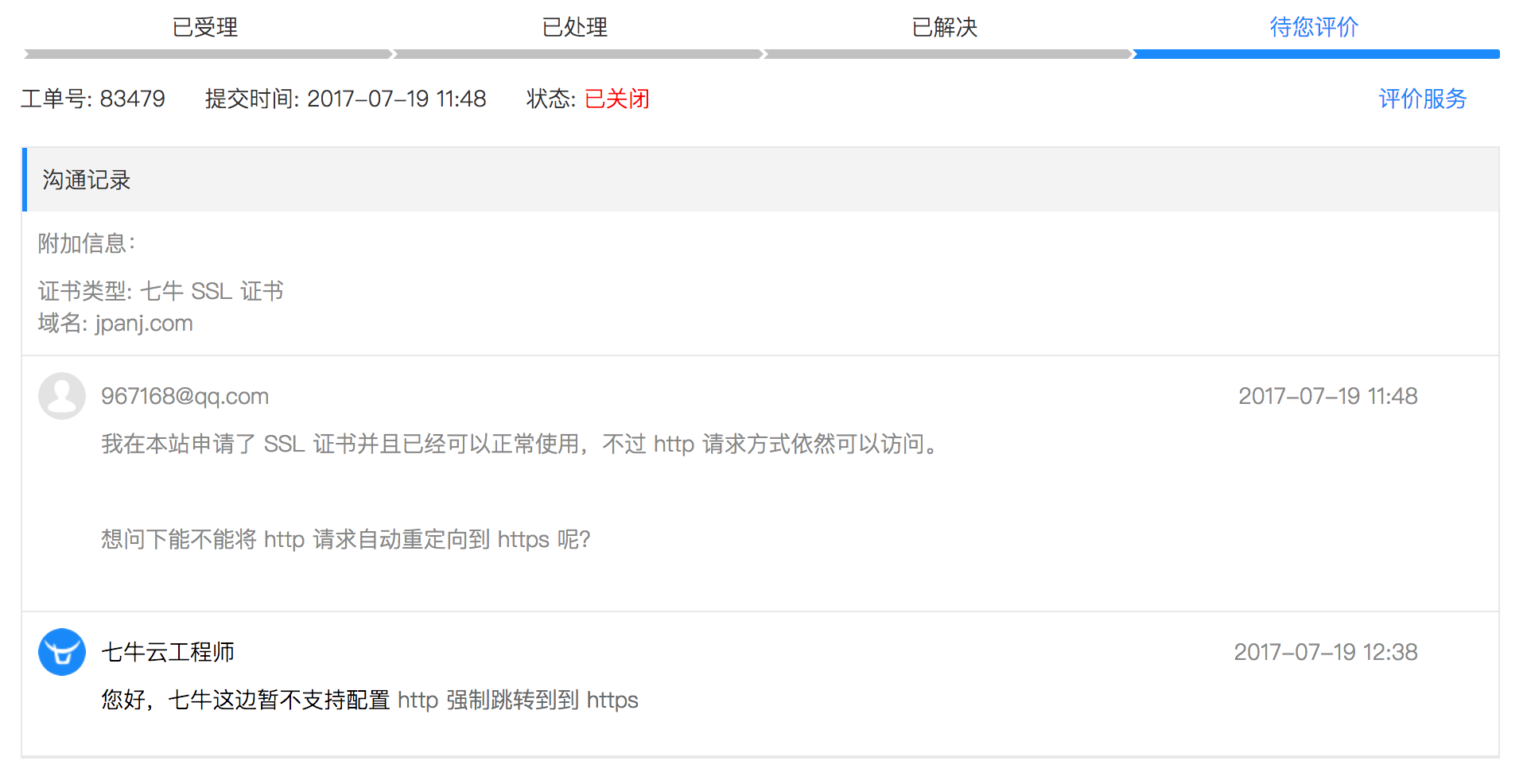Click the gray user avatar icon

point(61,396)
